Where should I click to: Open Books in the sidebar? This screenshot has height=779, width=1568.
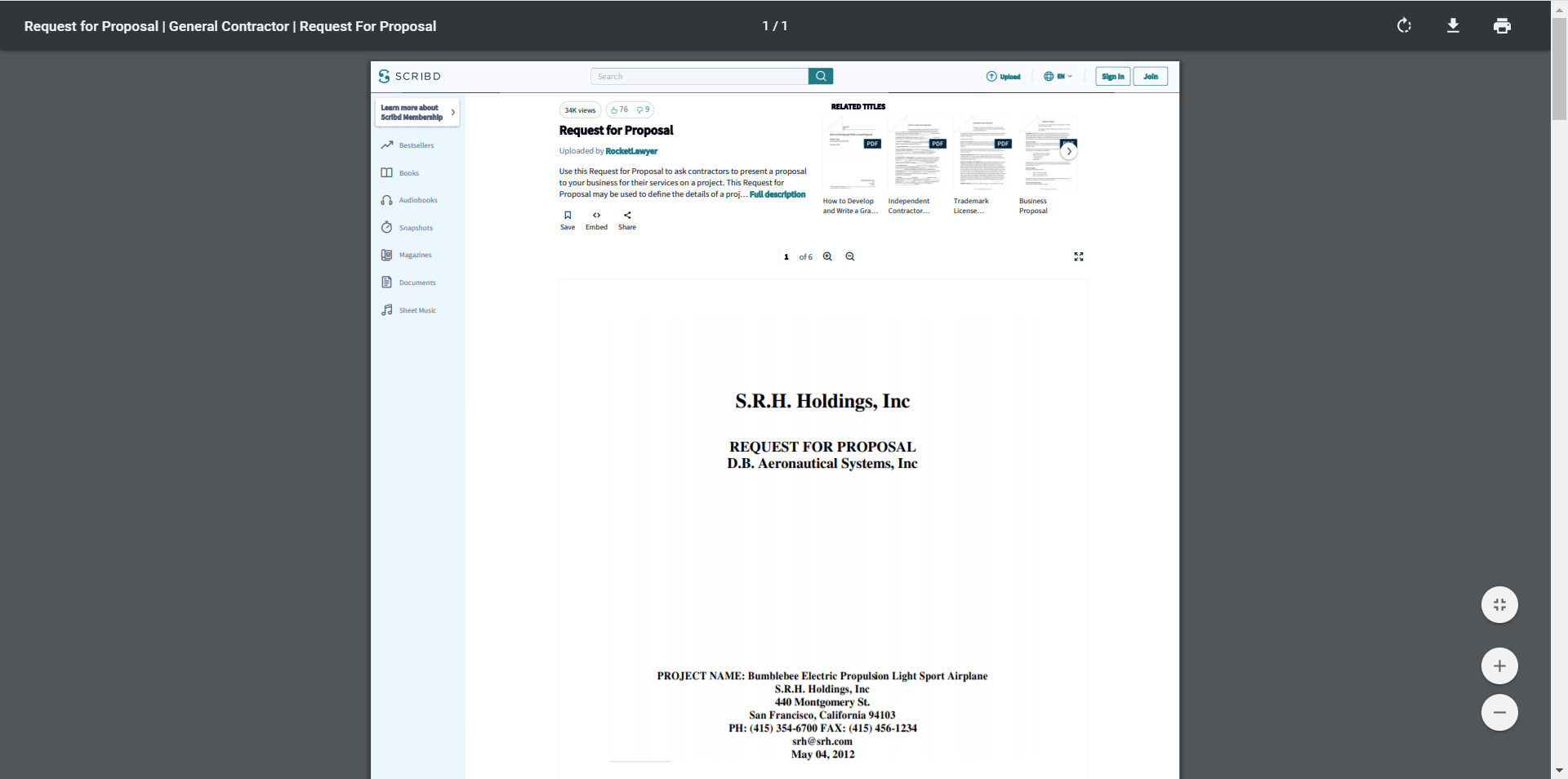click(400, 173)
